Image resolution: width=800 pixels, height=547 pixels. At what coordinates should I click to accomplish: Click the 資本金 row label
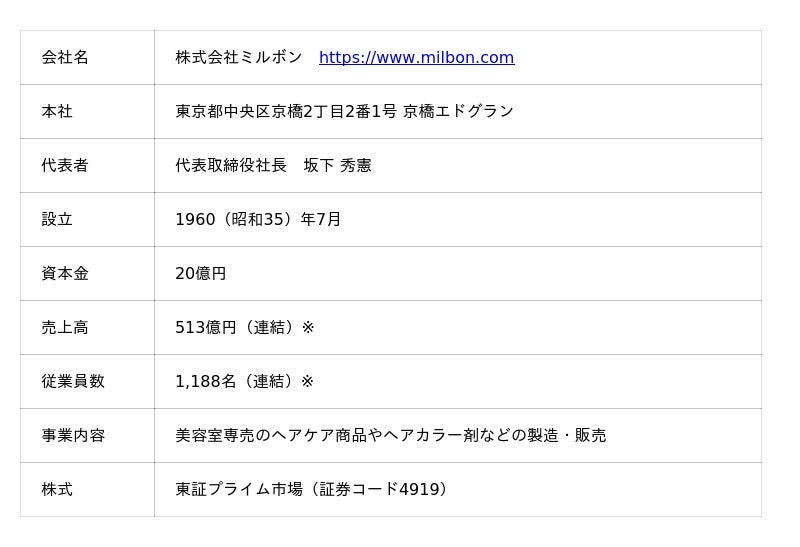(65, 274)
